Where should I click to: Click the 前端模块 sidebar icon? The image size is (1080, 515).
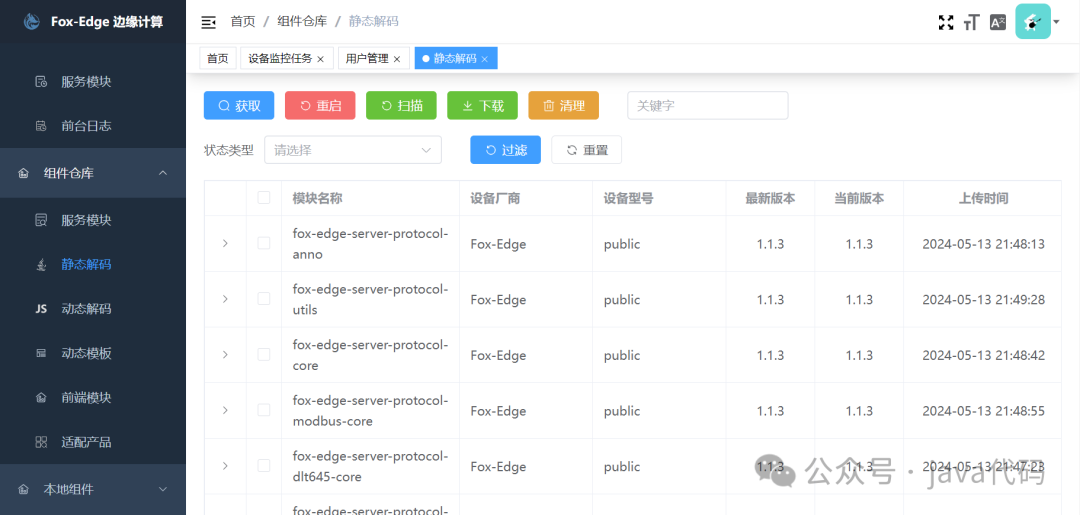(x=41, y=398)
